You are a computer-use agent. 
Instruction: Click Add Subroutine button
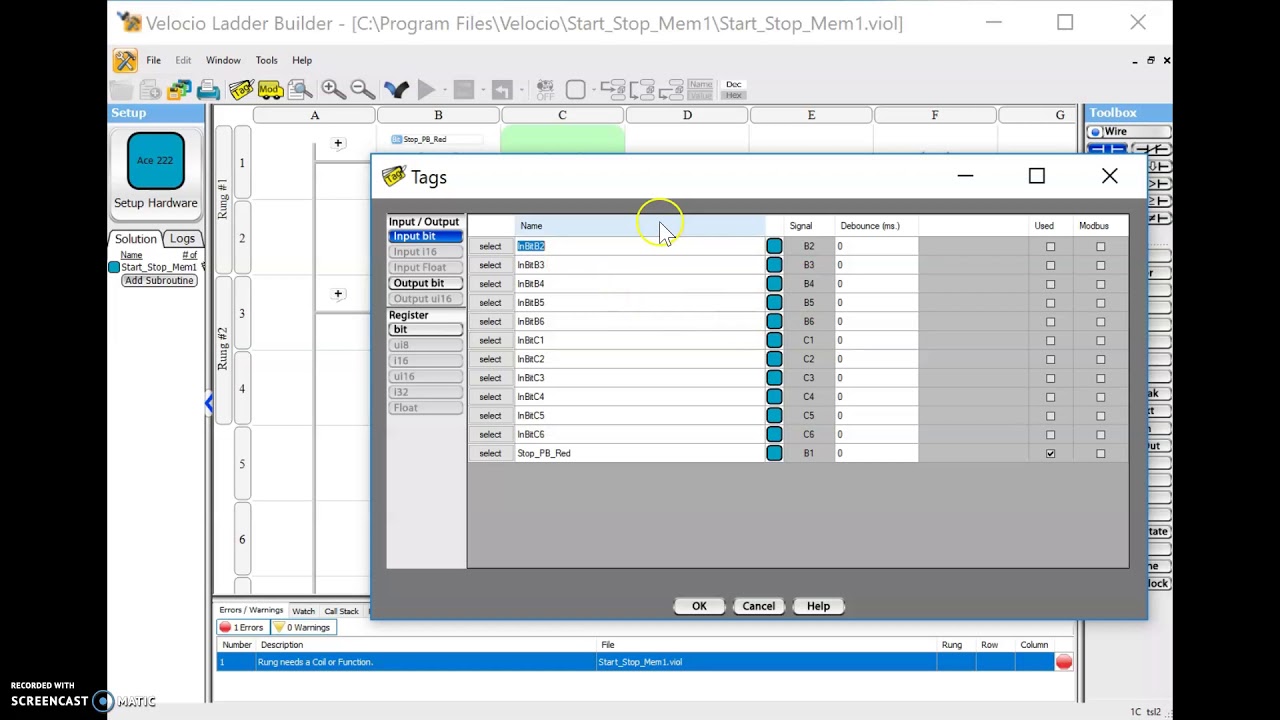[159, 281]
